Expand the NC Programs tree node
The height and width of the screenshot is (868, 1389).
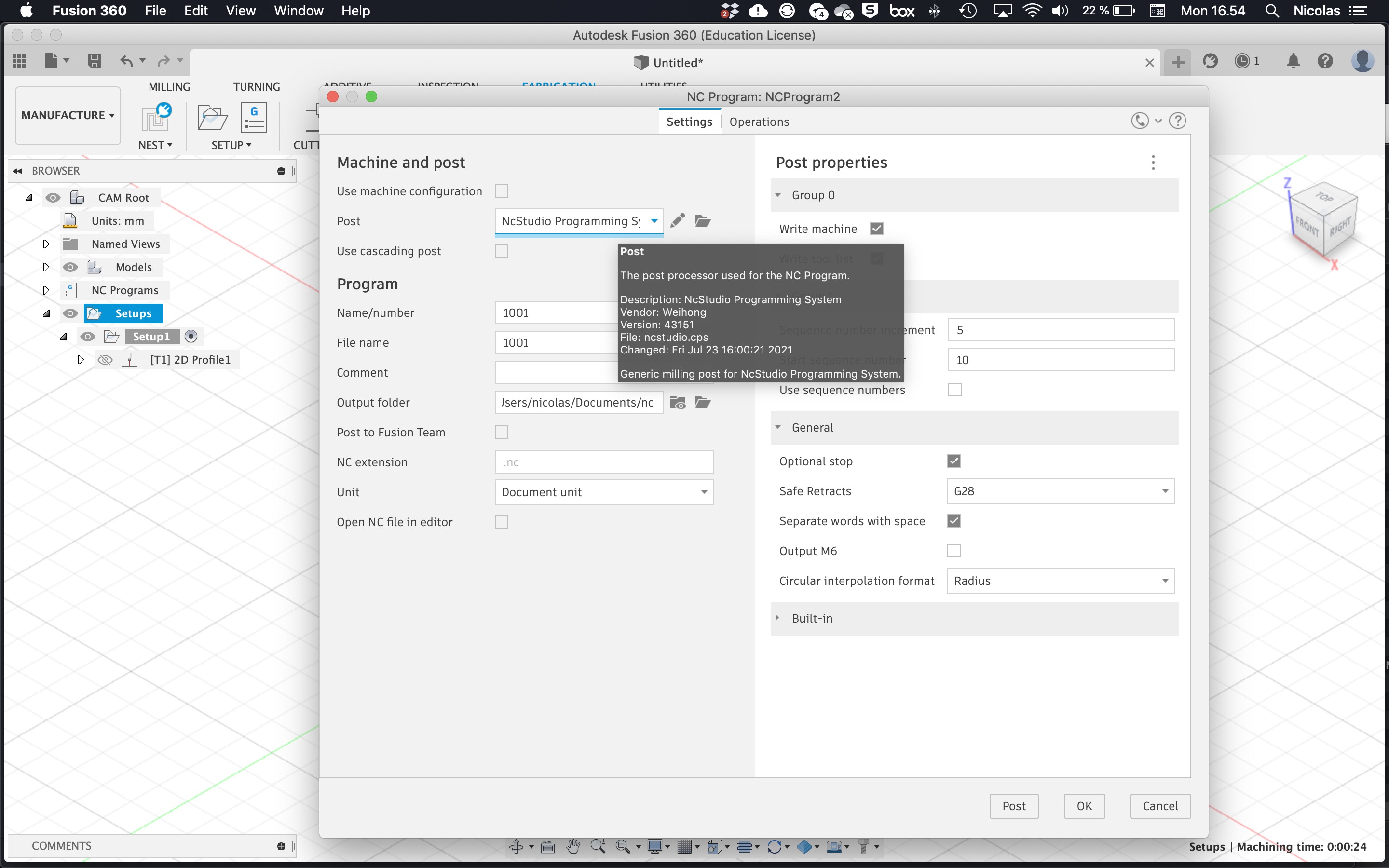point(46,290)
